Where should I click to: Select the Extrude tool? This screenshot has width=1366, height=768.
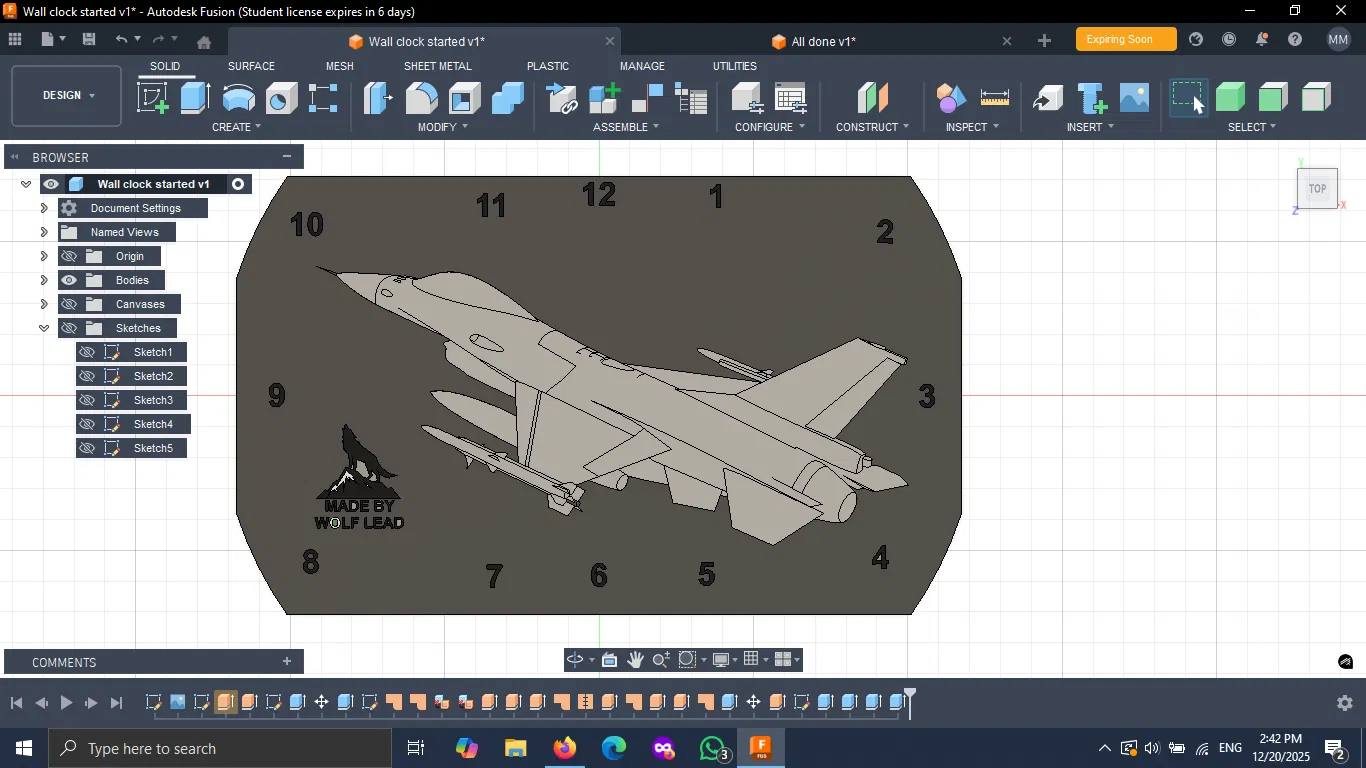pos(196,98)
